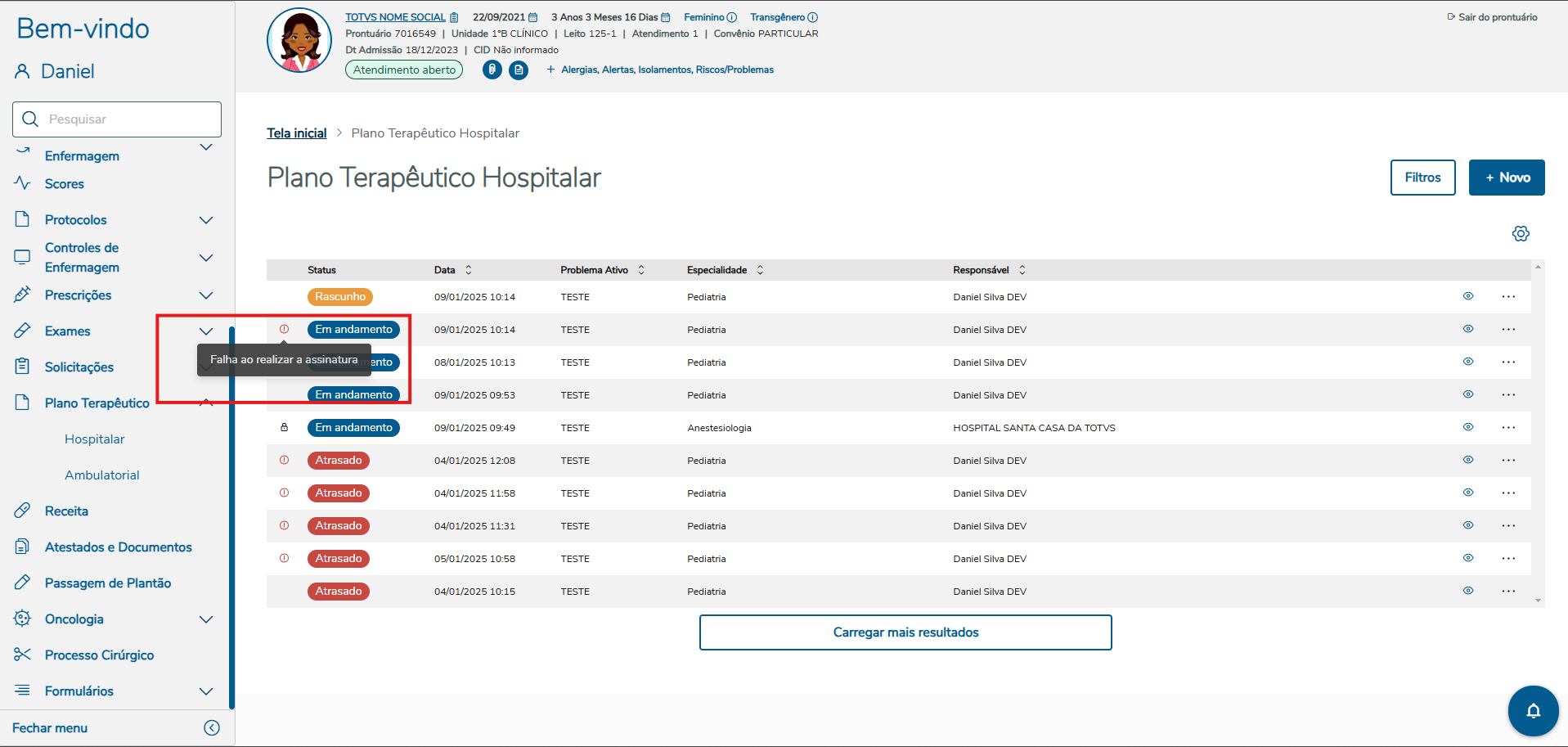The width and height of the screenshot is (1568, 747).
Task: View the Anestesiologia plan via eye icon
Action: [1468, 427]
